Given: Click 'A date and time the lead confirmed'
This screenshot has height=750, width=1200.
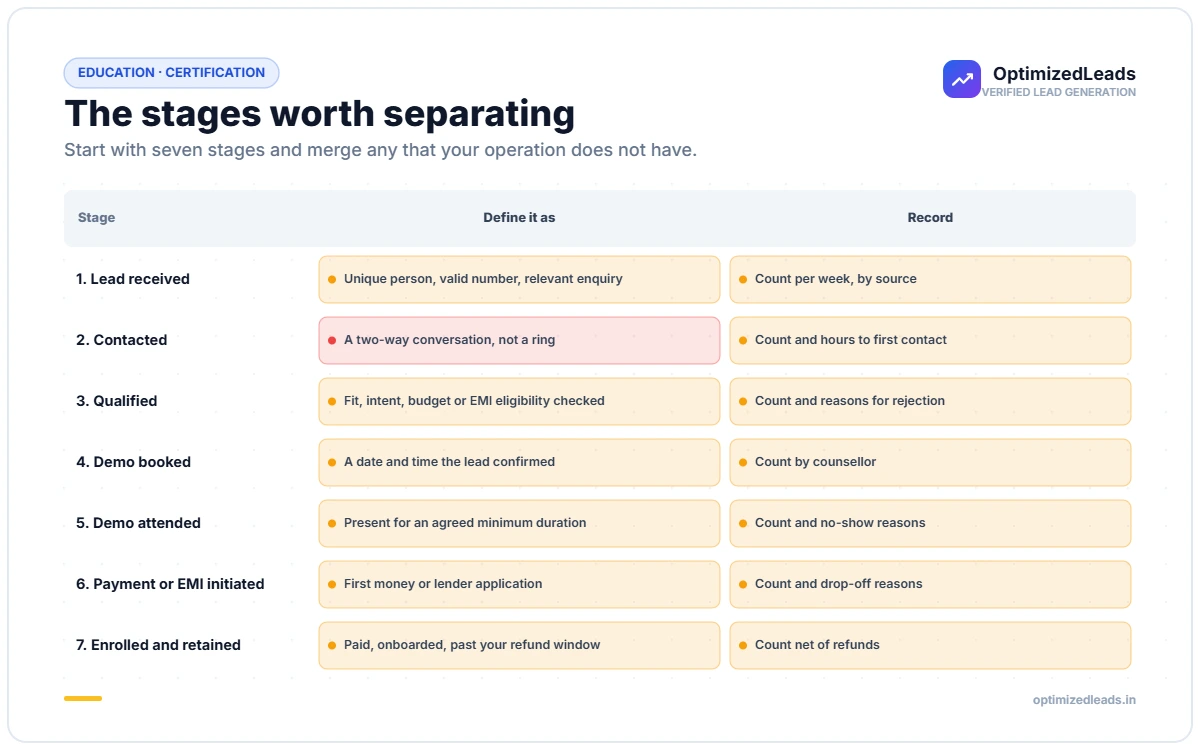Looking at the screenshot, I should coord(519,462).
